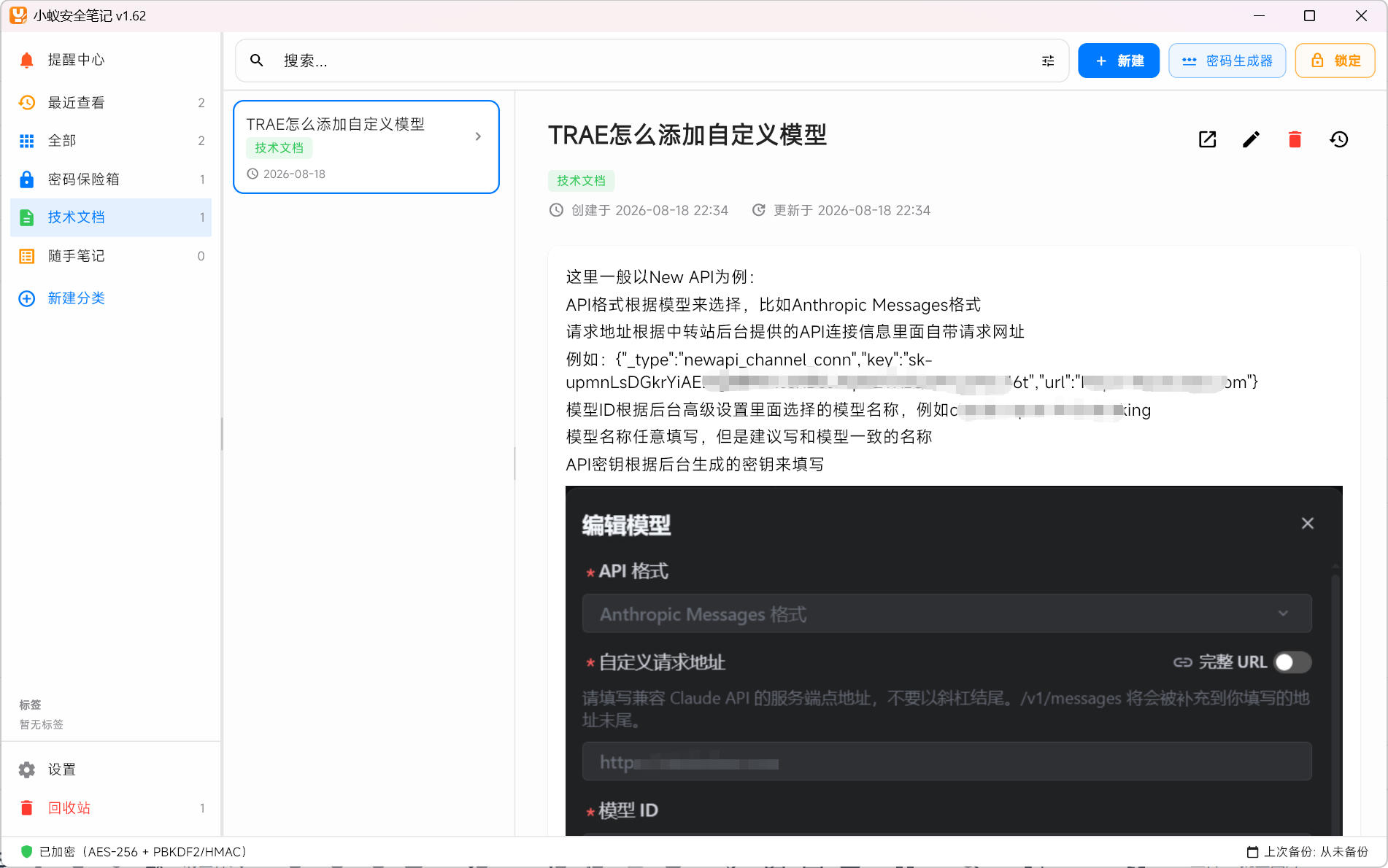Screen dimensions: 1388x868
Task: Select 最近查看 in the sidebar
Action: tap(111, 103)
